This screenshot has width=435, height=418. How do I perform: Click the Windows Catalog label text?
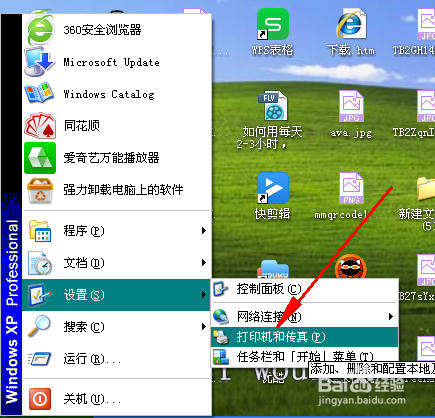pyautogui.click(x=109, y=94)
